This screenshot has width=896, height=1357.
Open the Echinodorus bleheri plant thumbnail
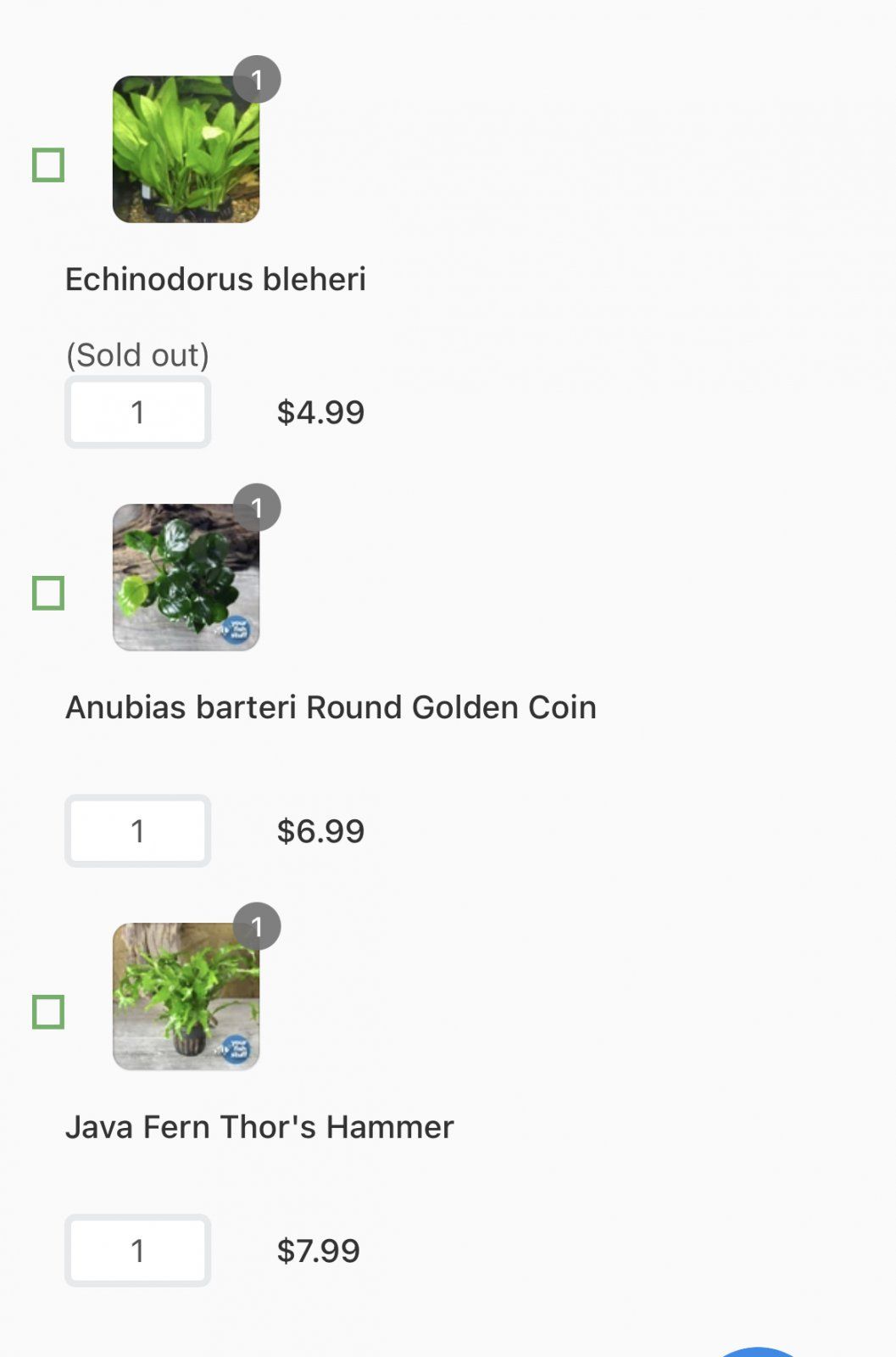186,149
